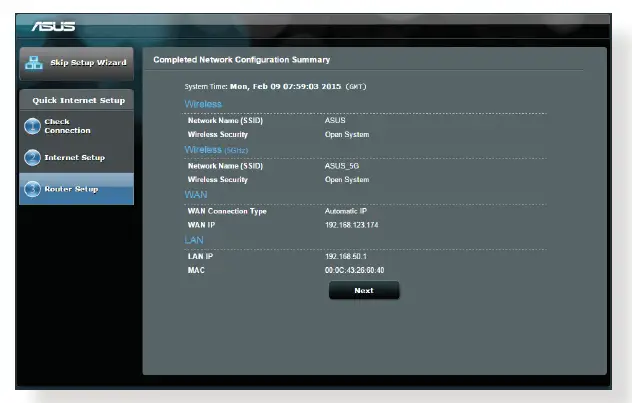
Task: Click the network name value ASUS
Action: coord(335,120)
